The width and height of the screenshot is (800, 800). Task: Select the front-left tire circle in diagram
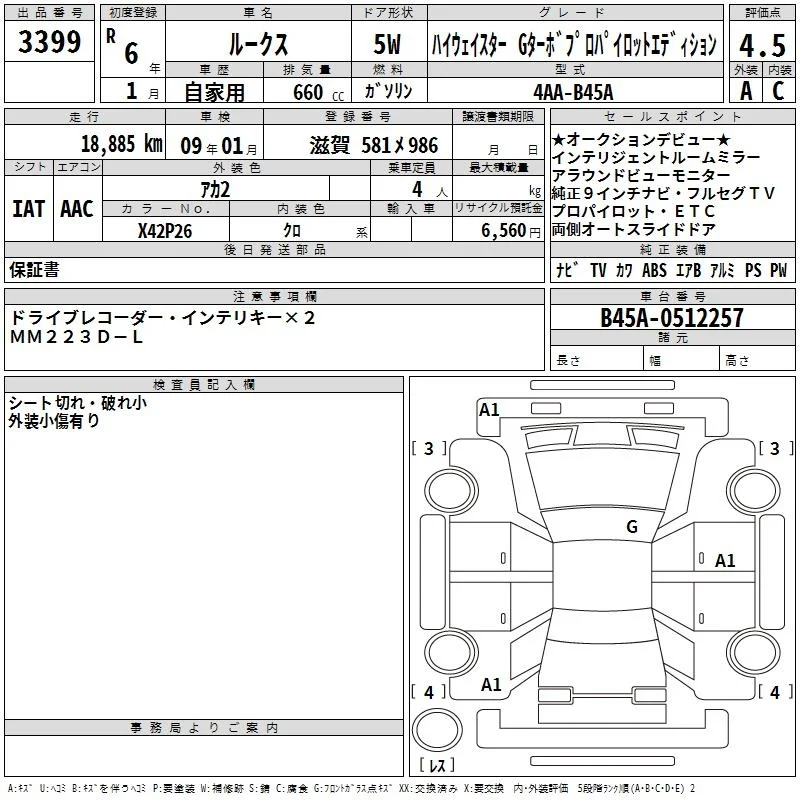coord(452,491)
